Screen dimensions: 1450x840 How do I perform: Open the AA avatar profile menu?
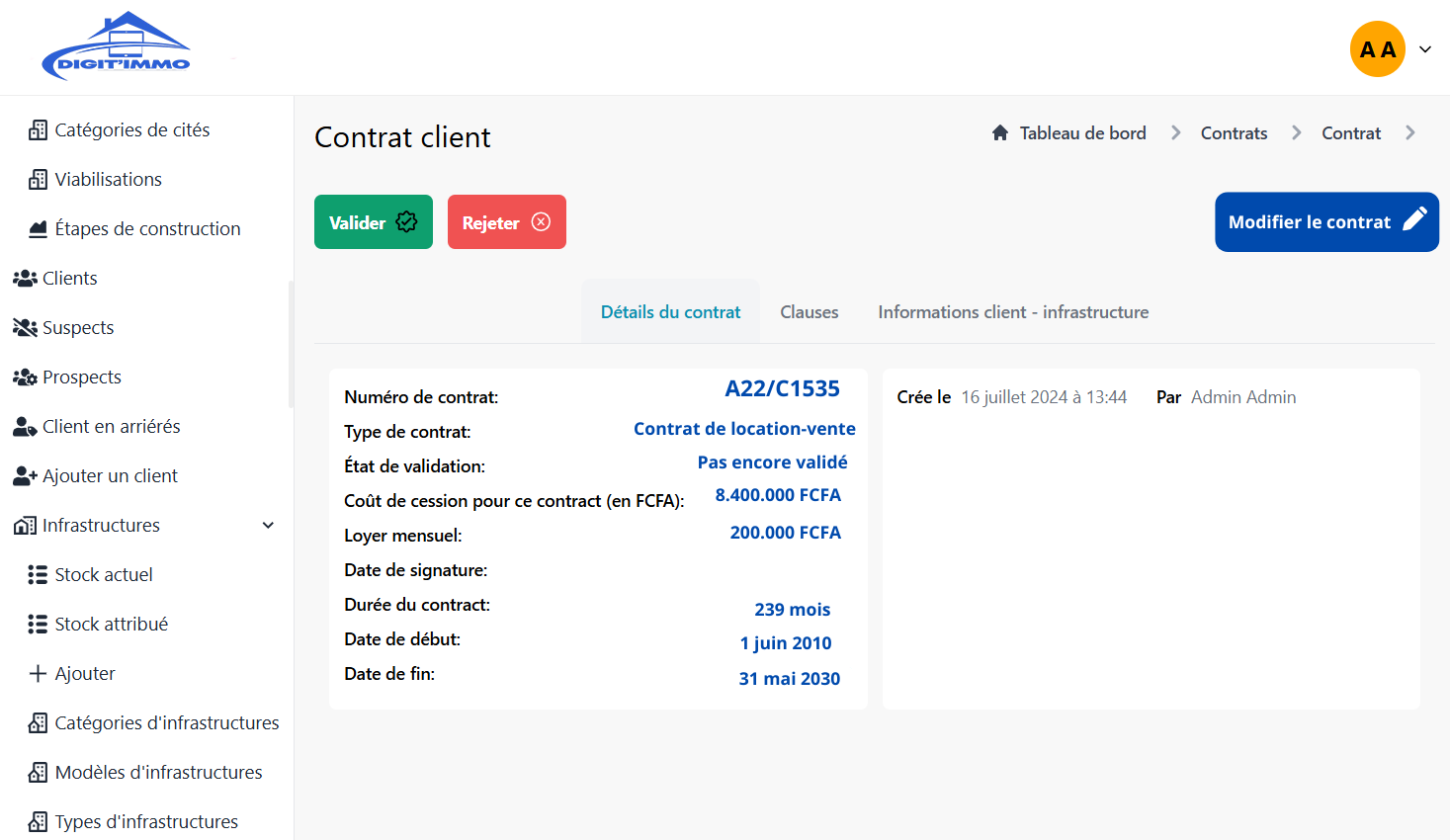[x=1377, y=49]
